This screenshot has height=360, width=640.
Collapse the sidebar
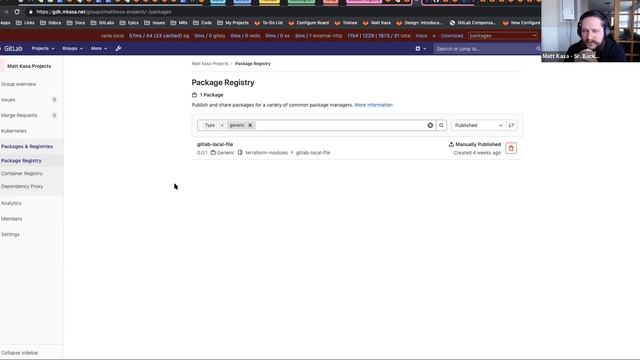tap(20, 353)
